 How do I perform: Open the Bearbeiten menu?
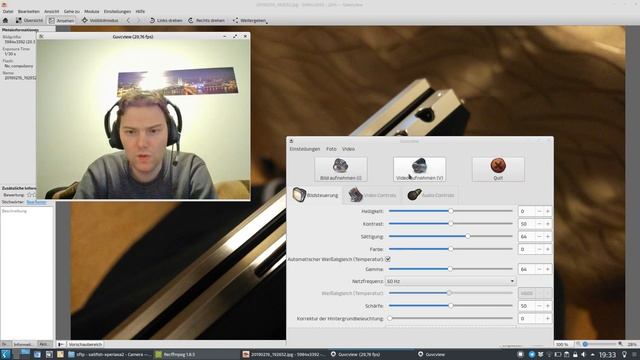29,11
